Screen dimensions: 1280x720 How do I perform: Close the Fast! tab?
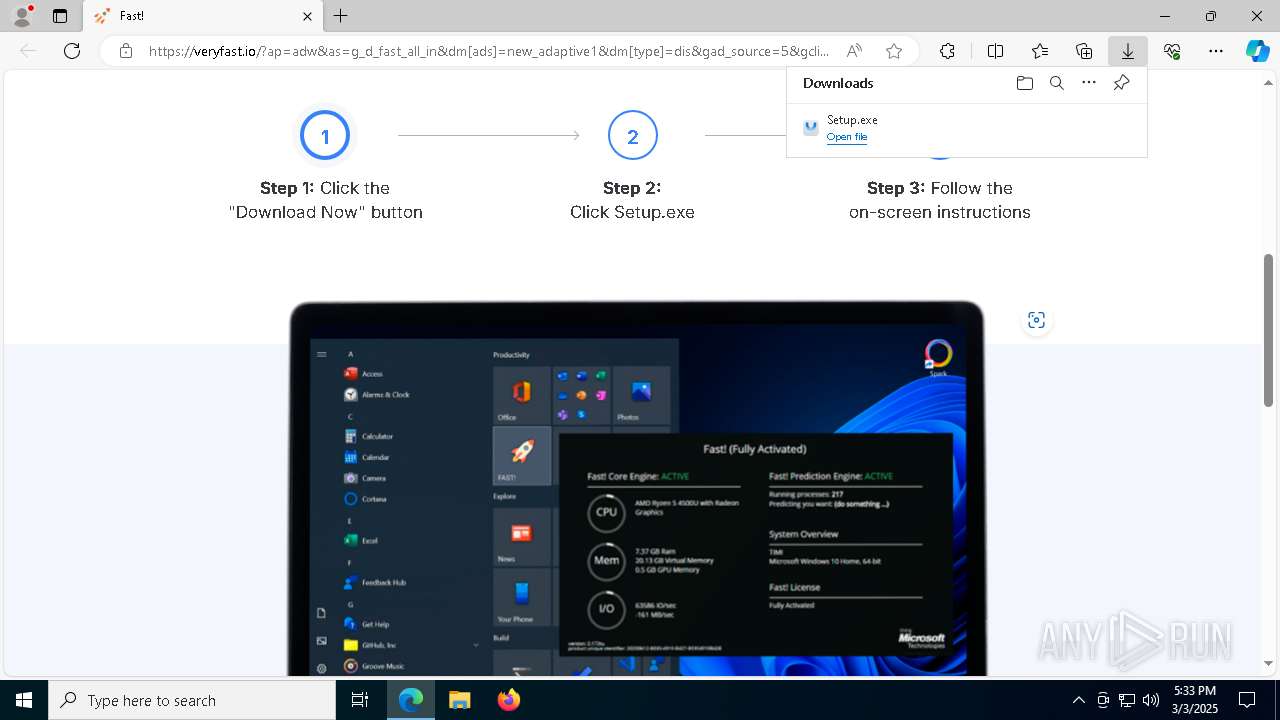pyautogui.click(x=307, y=16)
